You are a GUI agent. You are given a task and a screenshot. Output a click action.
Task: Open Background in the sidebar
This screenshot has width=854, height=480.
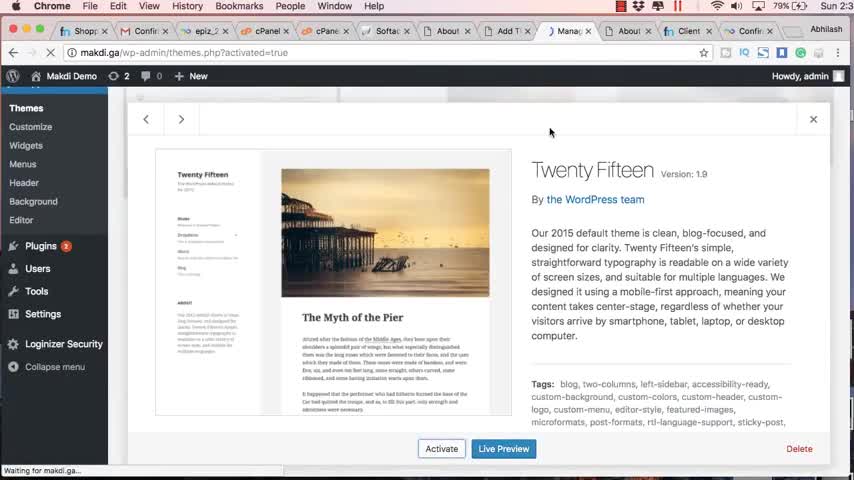coord(33,202)
